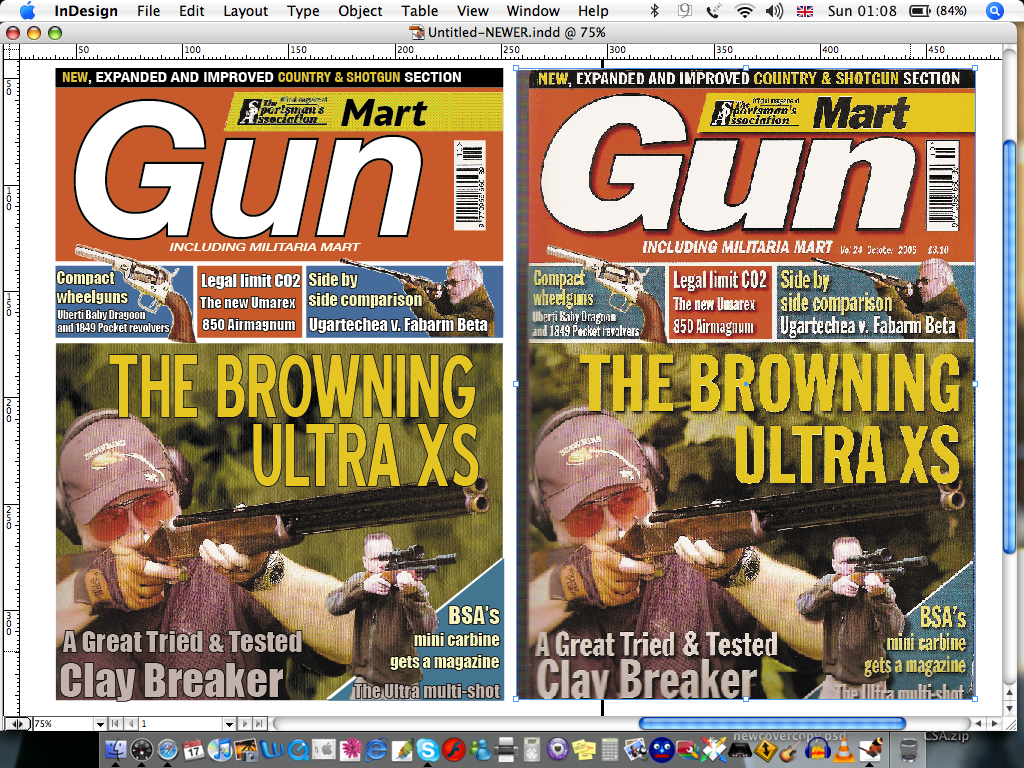This screenshot has height=768, width=1024.
Task: Click the Wi-Fi signal icon
Action: coord(744,10)
